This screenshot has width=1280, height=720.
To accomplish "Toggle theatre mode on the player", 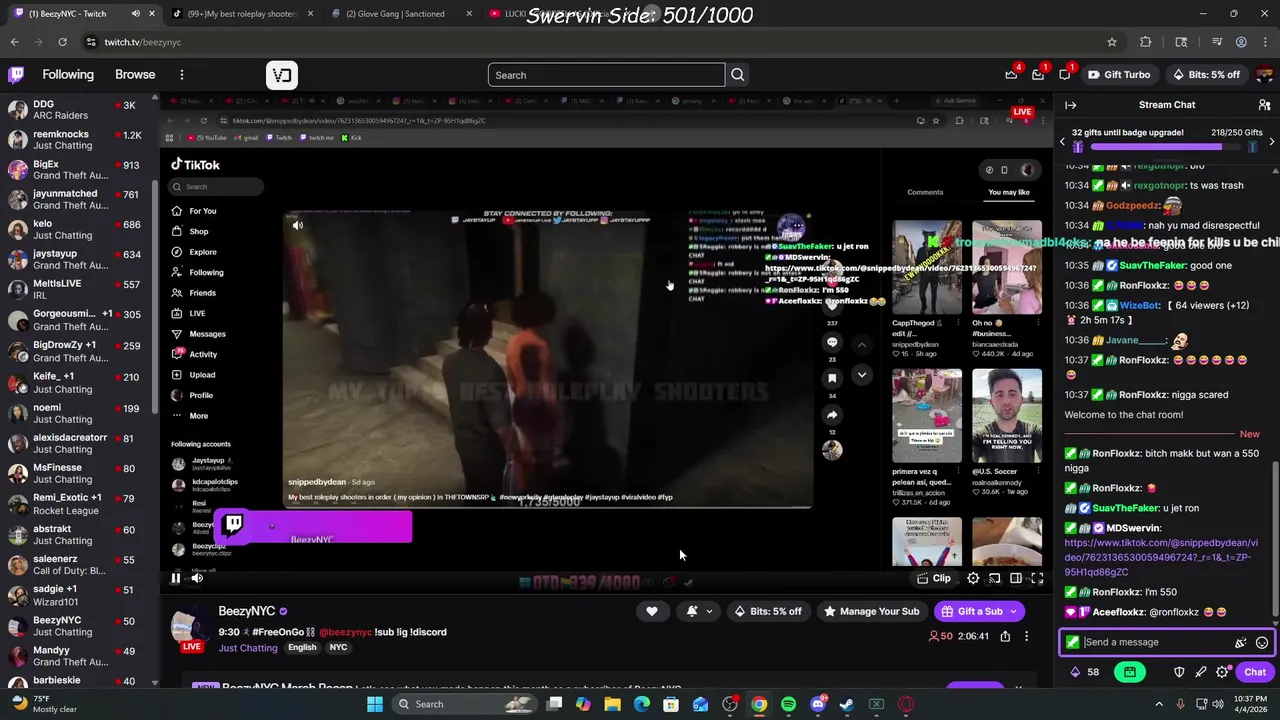I will pos(1016,578).
